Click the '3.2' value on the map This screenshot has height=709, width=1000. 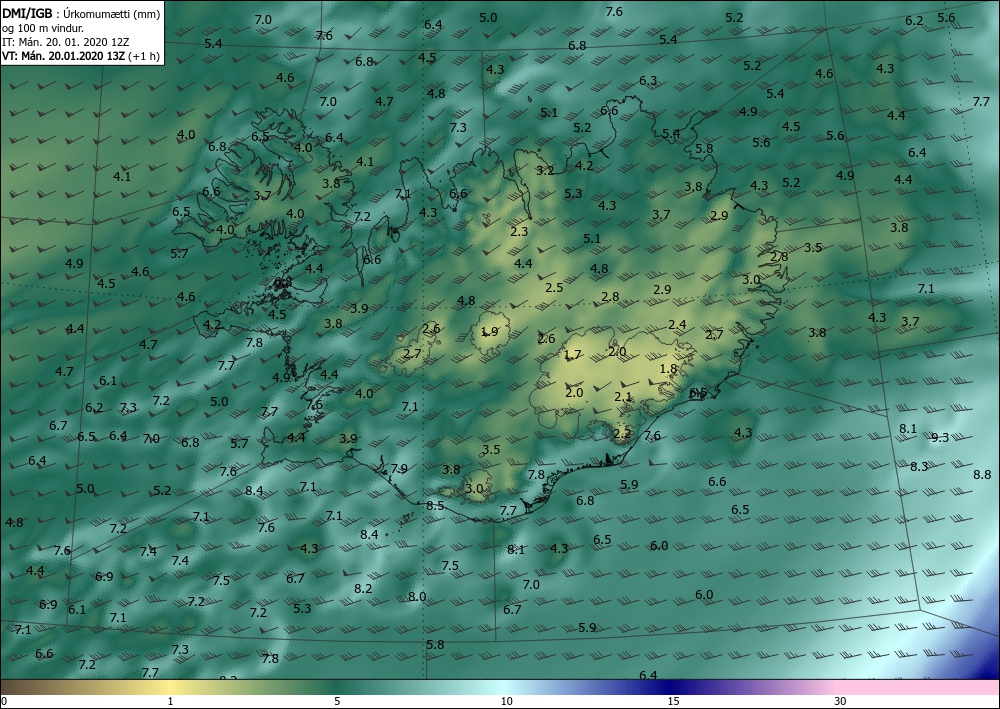545,171
